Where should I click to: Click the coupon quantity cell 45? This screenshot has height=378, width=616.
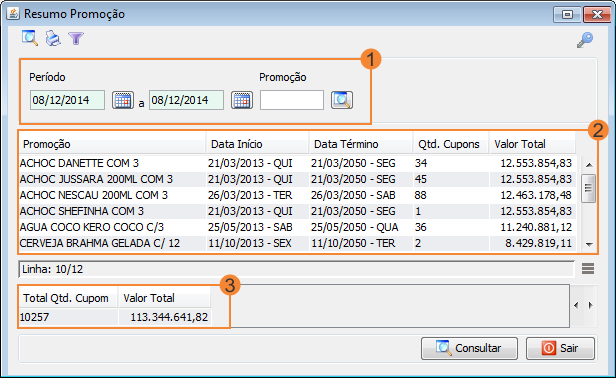point(451,179)
